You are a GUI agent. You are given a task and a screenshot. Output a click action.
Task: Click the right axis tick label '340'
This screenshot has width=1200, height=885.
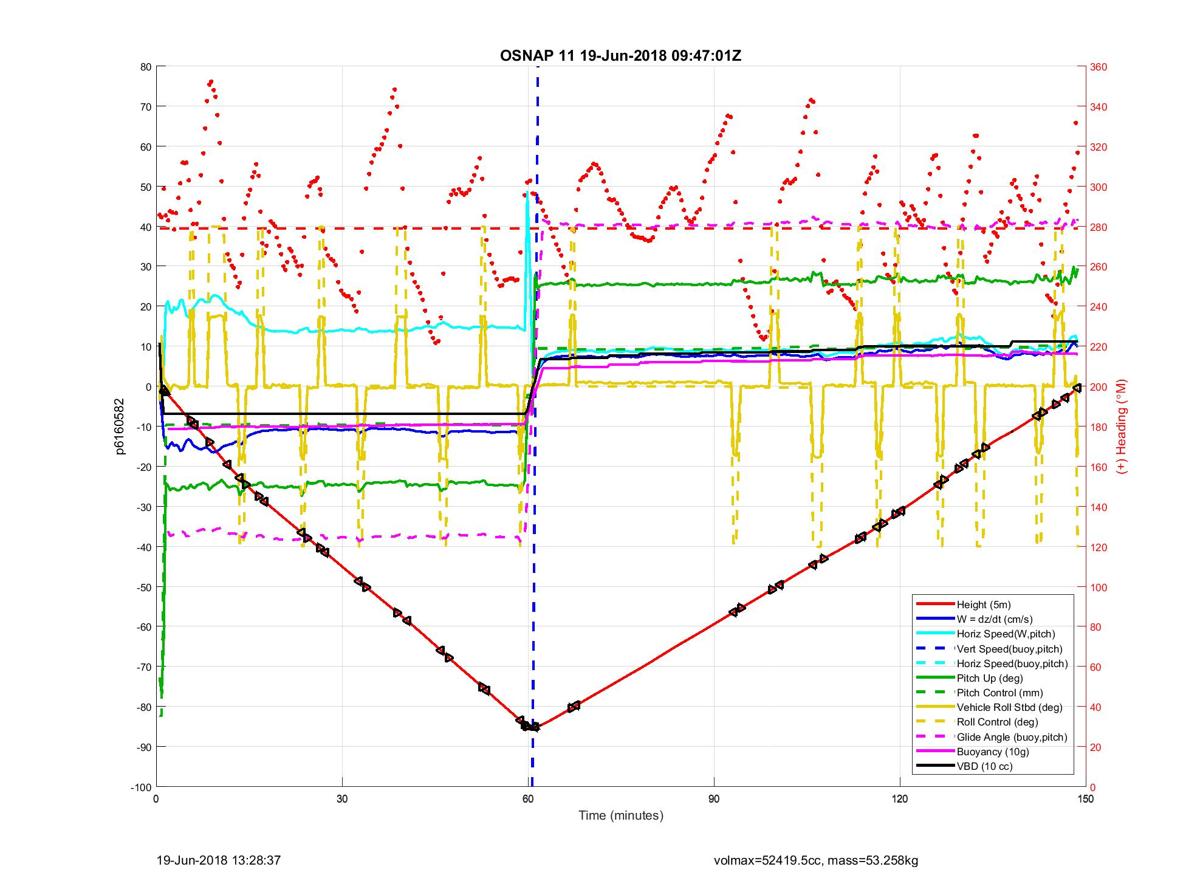(x=1099, y=107)
